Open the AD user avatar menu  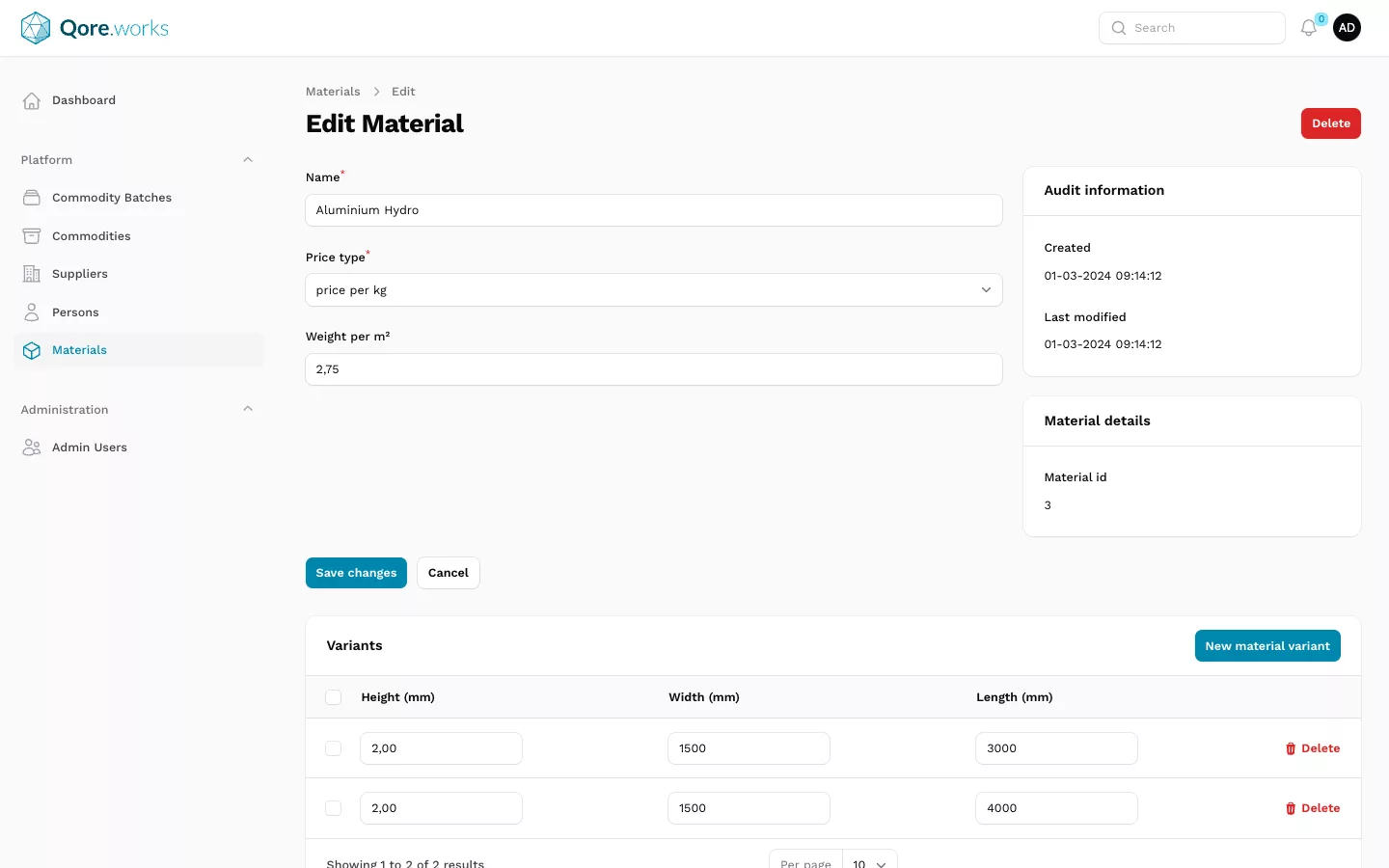pos(1347,28)
